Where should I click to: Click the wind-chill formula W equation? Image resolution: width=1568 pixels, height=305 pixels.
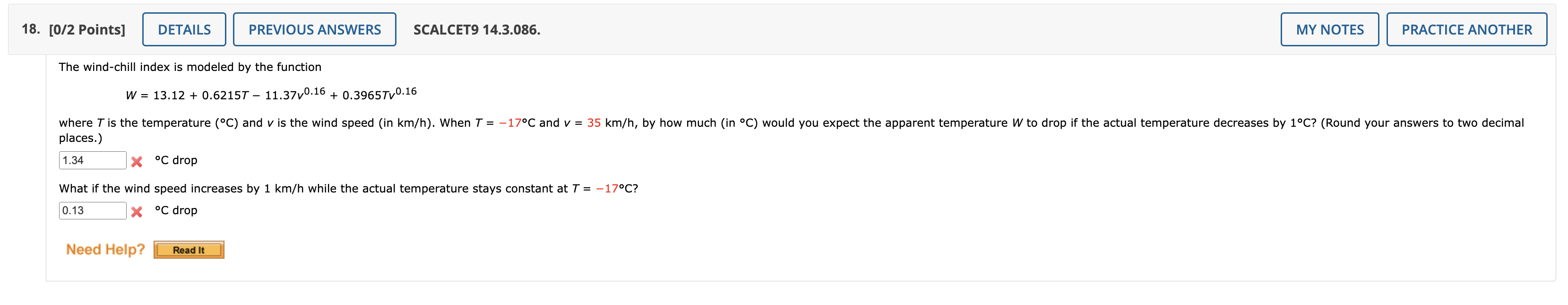[x=271, y=94]
